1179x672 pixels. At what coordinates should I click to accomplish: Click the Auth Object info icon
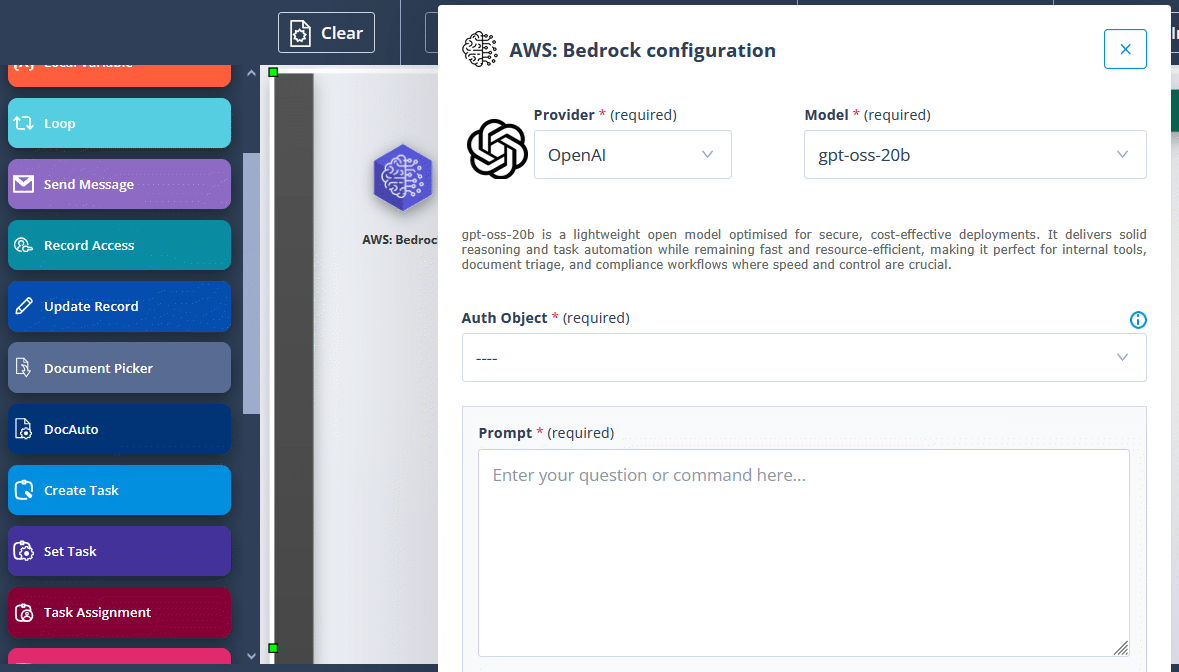click(1138, 320)
